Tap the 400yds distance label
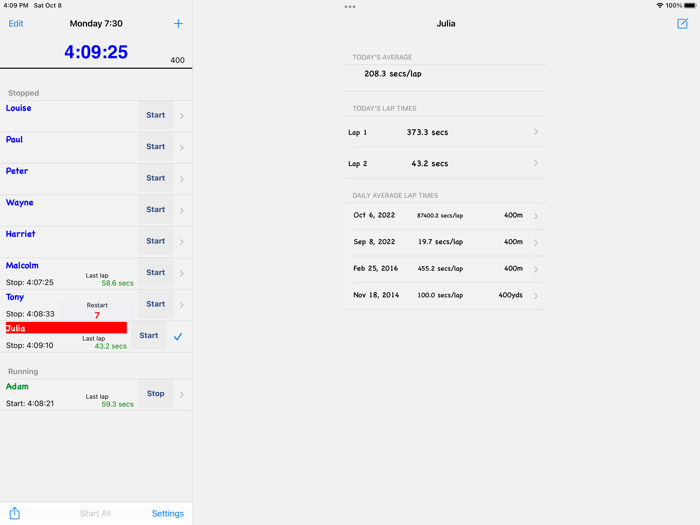This screenshot has height=525, width=700. click(510, 295)
